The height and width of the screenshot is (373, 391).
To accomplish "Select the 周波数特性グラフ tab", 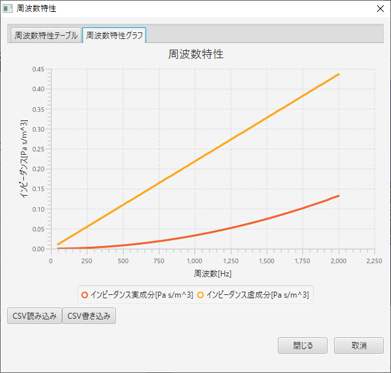I will tap(114, 35).
